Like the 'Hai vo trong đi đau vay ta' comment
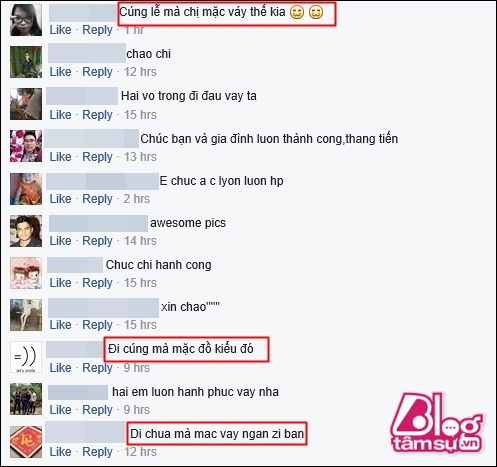The height and width of the screenshot is (467, 497). (x=60, y=115)
